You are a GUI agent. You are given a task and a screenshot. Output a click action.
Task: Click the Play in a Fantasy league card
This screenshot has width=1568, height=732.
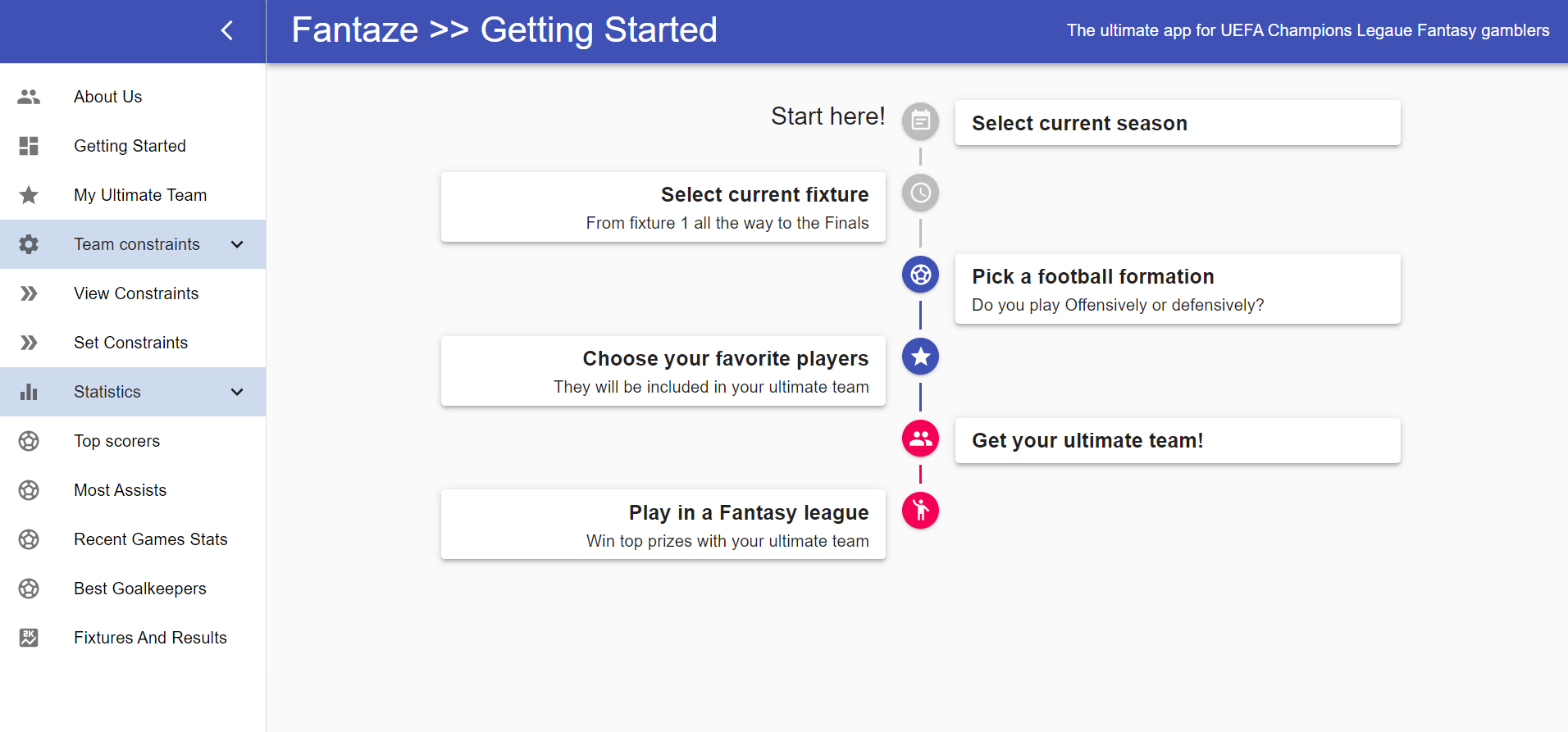click(x=663, y=525)
